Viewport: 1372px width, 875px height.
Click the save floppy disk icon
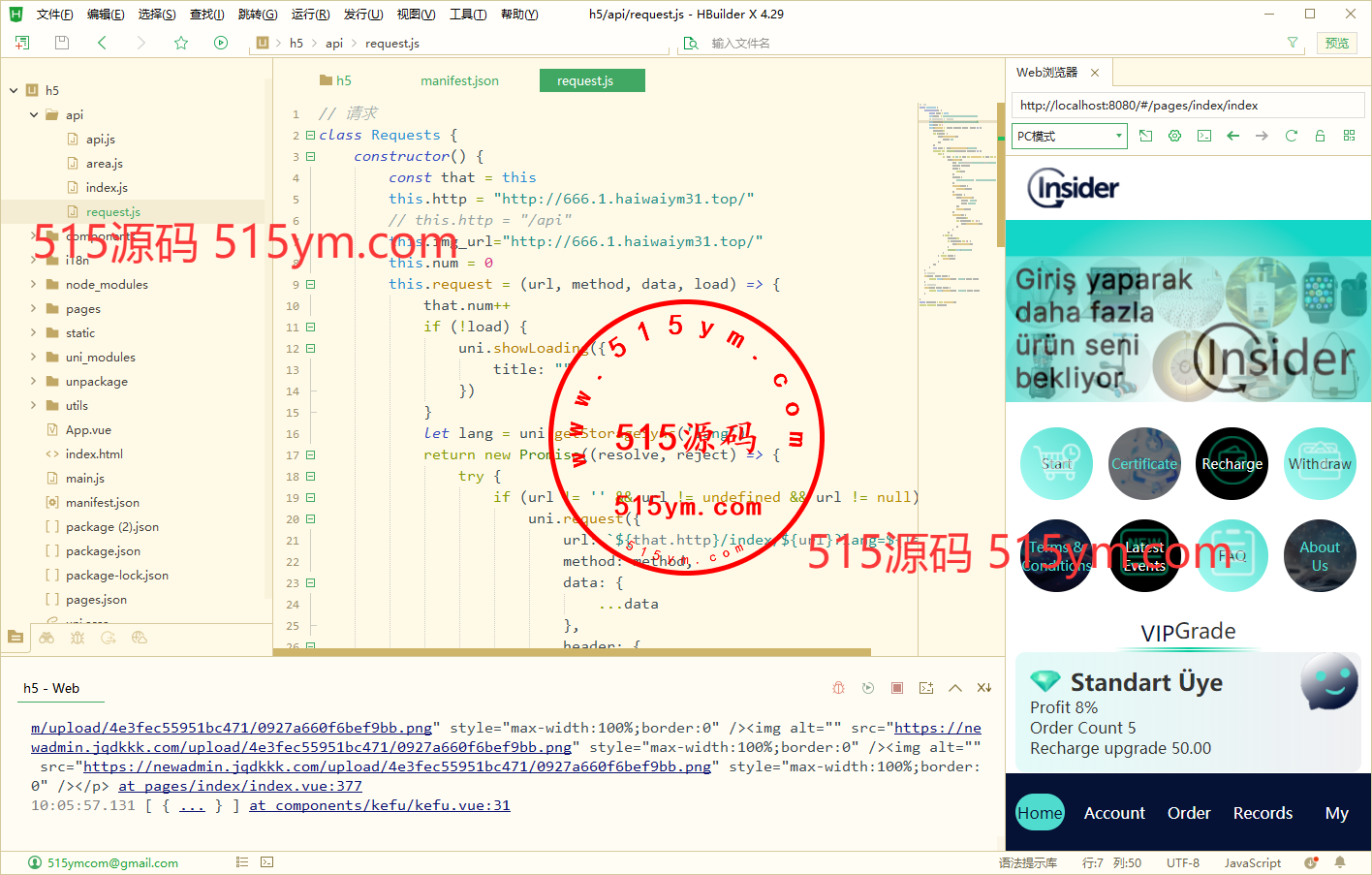click(62, 43)
